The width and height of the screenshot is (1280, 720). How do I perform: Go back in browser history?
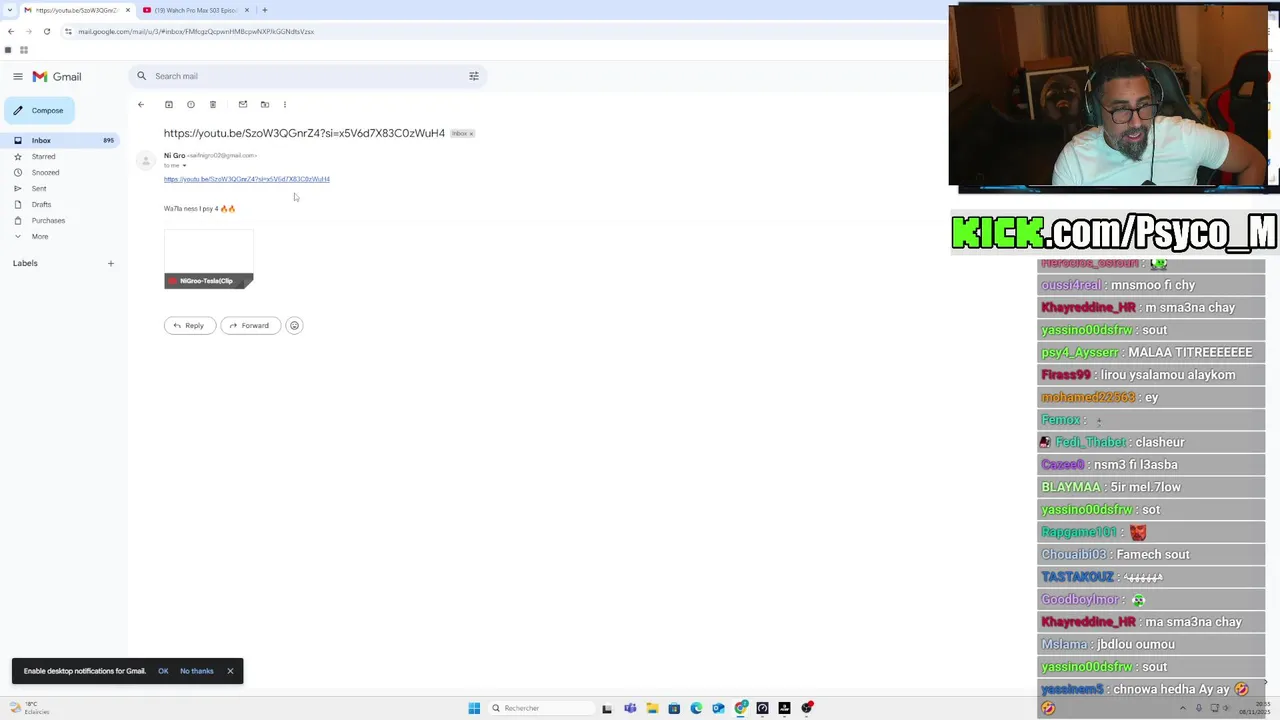[x=11, y=31]
